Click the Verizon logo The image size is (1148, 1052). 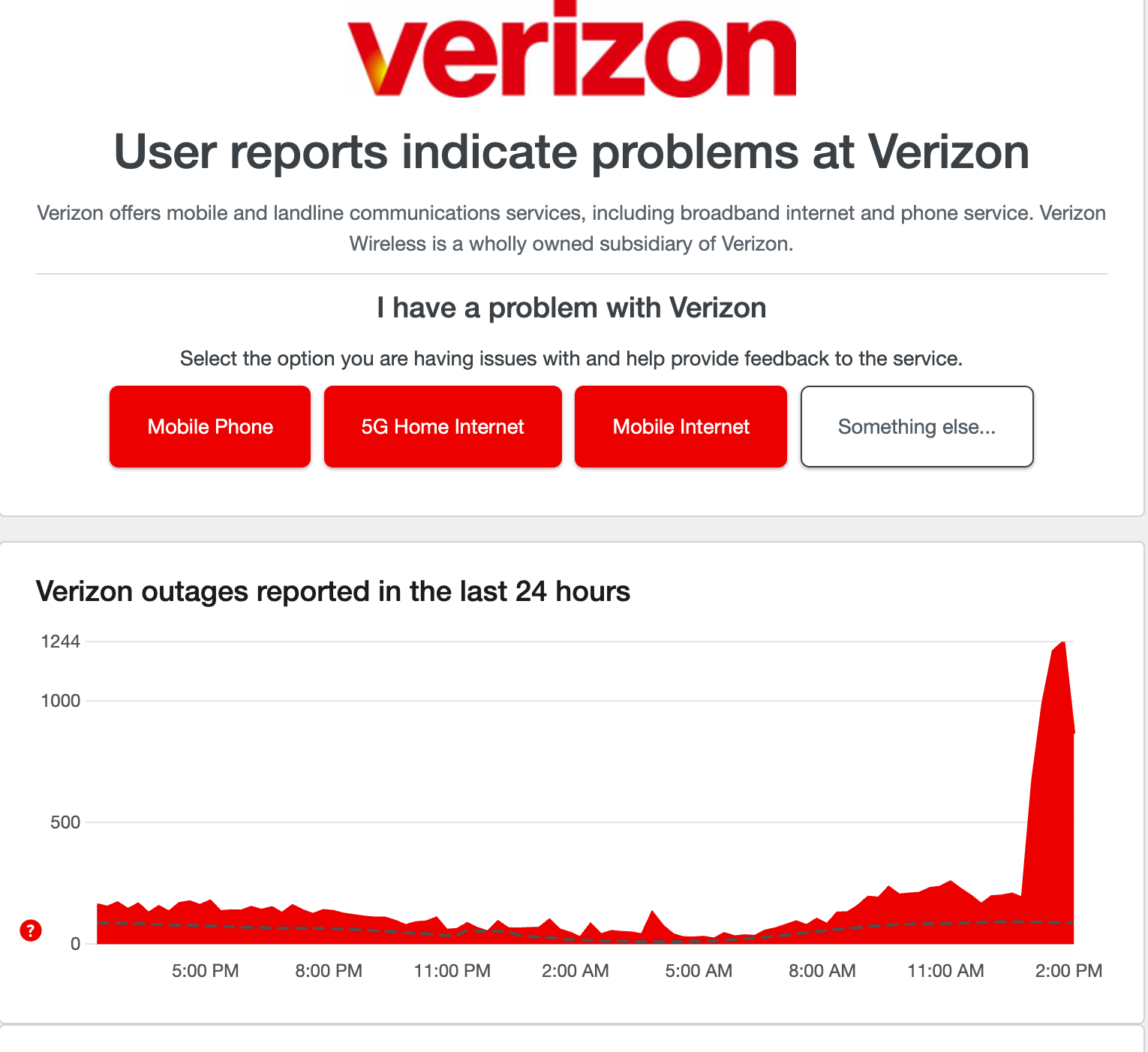tap(571, 51)
